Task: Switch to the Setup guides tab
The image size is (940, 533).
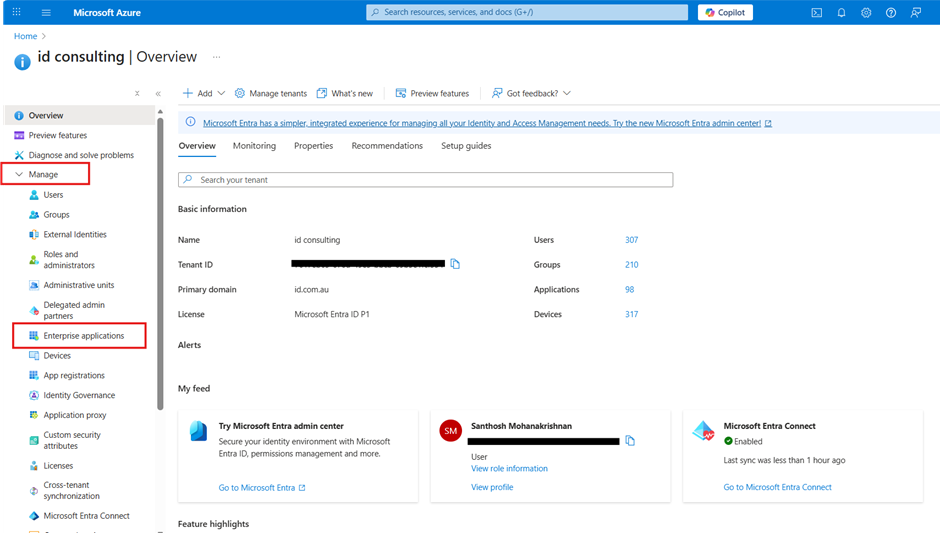Action: (x=466, y=146)
